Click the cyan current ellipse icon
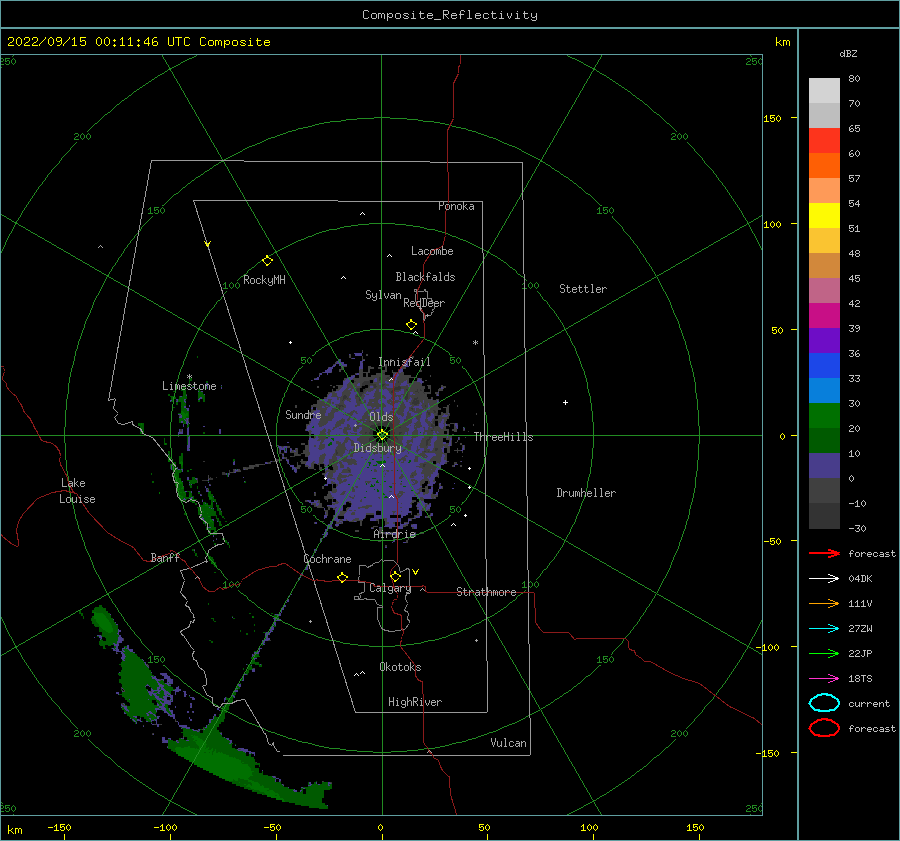Screen dimensions: 900x841 [x=824, y=703]
